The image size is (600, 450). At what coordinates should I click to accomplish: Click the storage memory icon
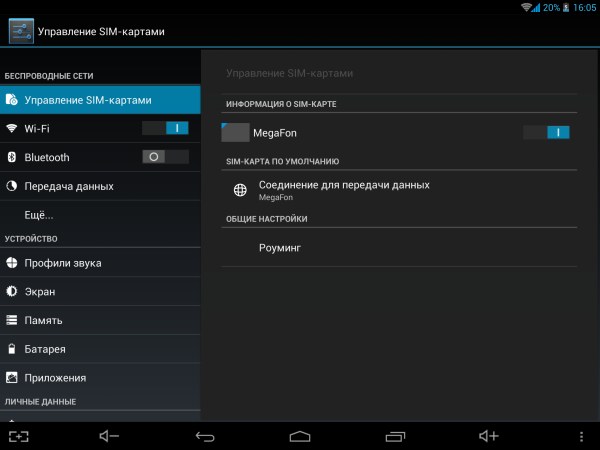point(11,320)
